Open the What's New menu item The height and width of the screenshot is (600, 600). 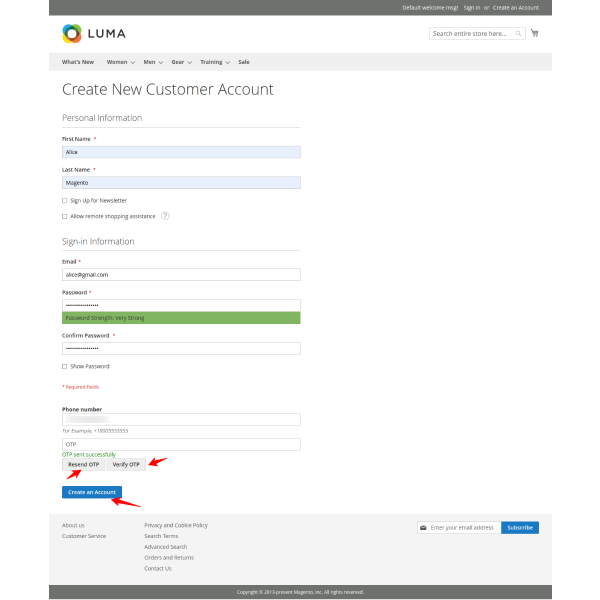(78, 62)
